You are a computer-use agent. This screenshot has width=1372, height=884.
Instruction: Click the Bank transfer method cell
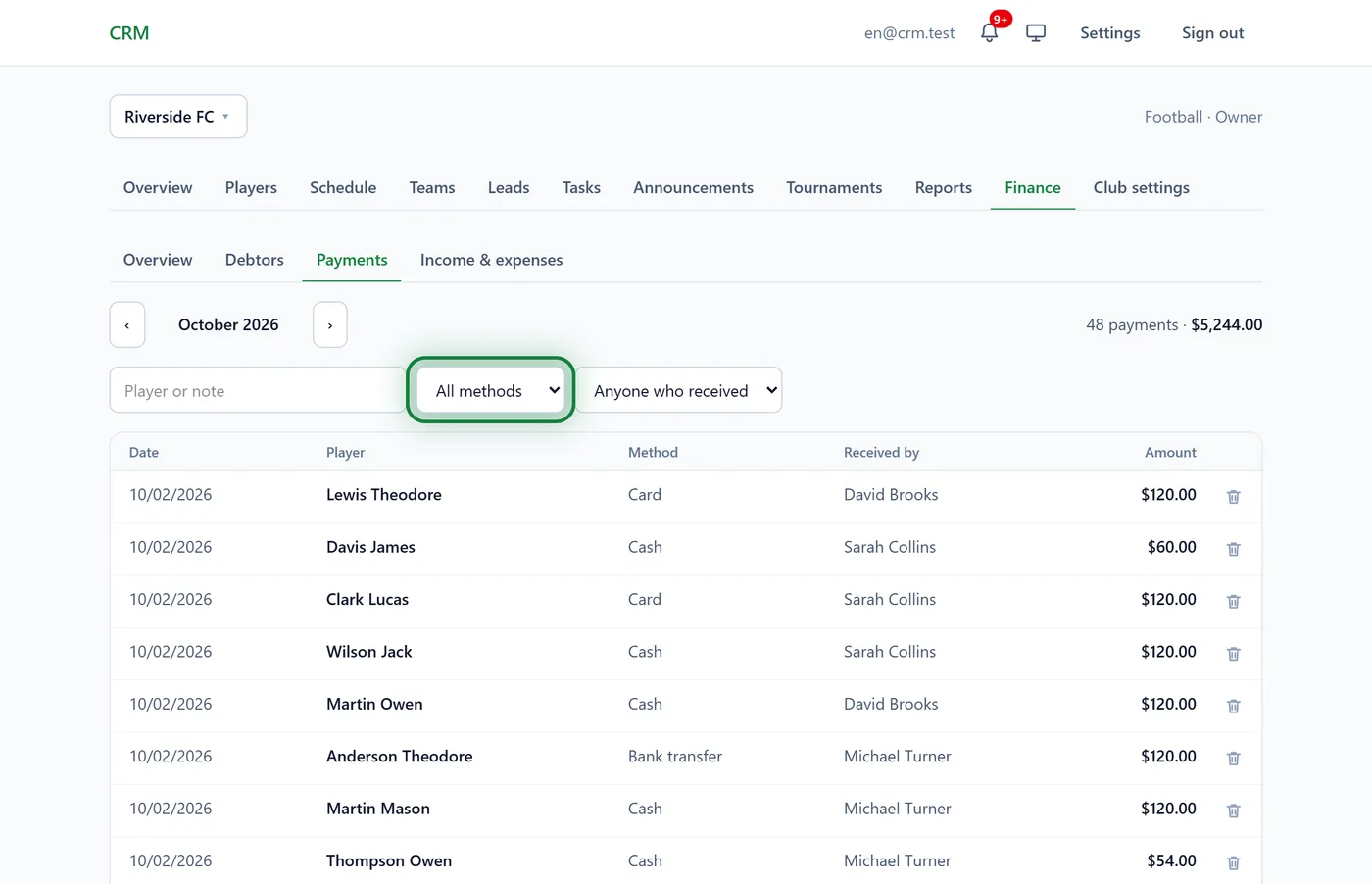675,757
